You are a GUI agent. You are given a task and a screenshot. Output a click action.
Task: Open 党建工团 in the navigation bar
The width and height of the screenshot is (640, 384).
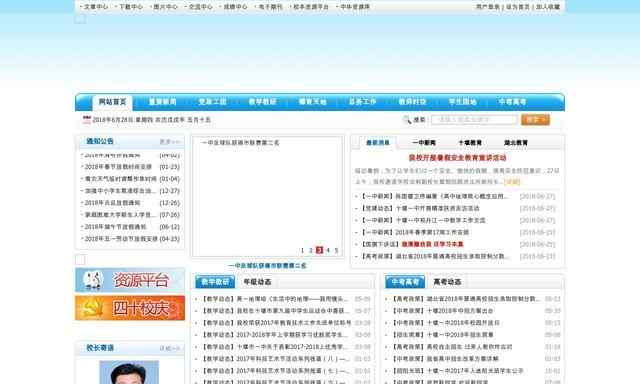coord(212,102)
